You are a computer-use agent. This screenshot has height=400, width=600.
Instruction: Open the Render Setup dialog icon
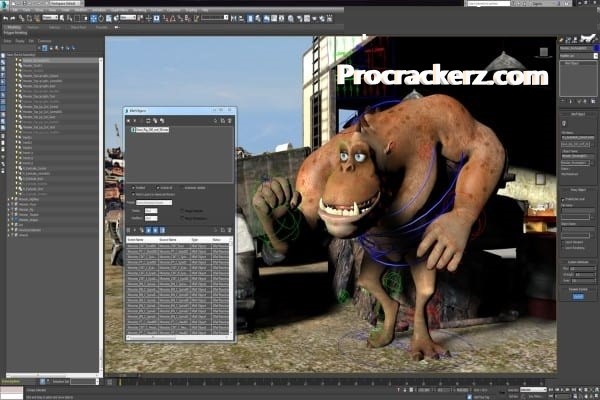(x=299, y=18)
